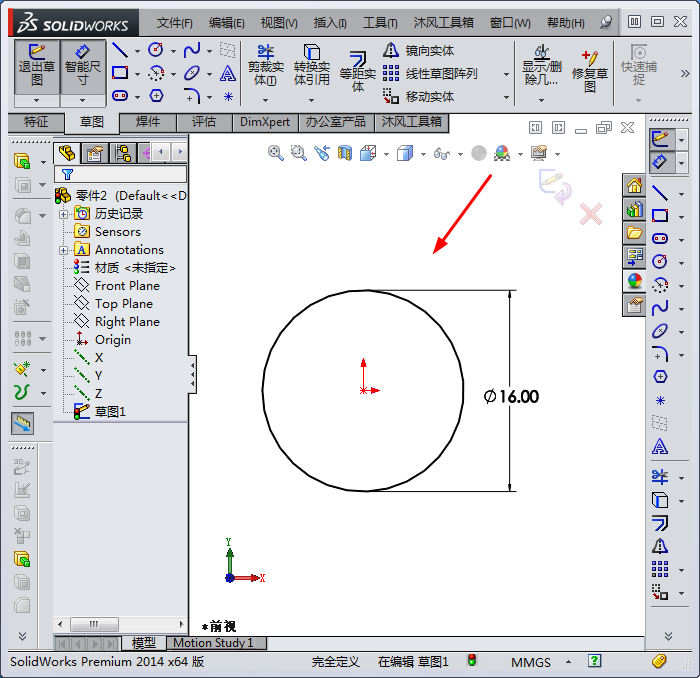This screenshot has width=700, height=678.
Task: Expand the Annotations folder node
Action: click(x=64, y=250)
